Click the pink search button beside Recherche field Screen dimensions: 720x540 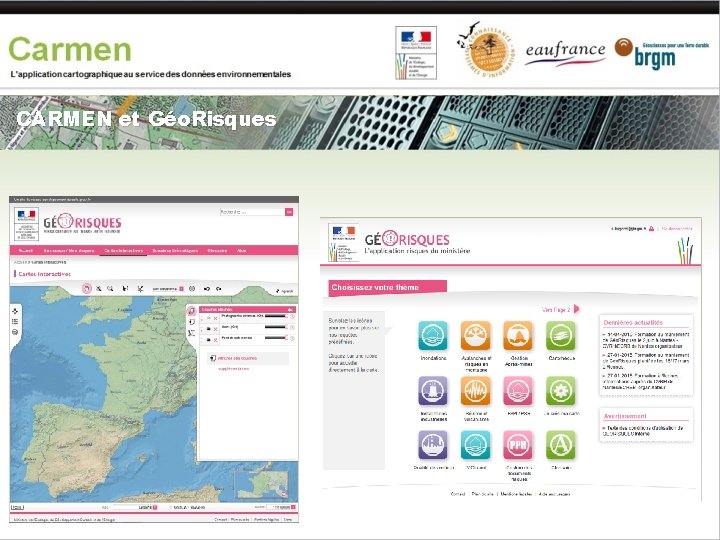[x=289, y=212]
